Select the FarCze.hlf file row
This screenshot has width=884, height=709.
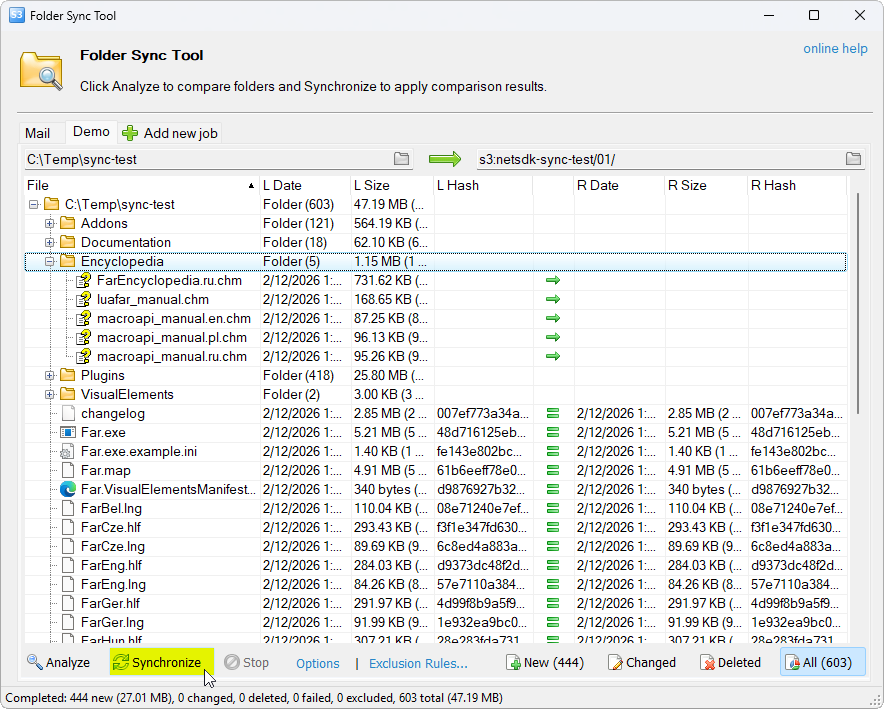click(x=436, y=528)
